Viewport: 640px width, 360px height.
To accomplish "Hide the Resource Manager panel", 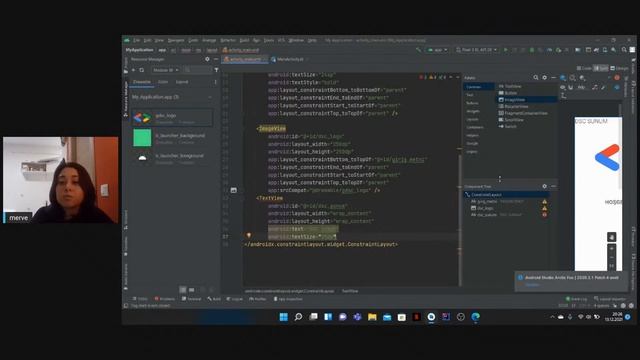I will pos(216,59).
